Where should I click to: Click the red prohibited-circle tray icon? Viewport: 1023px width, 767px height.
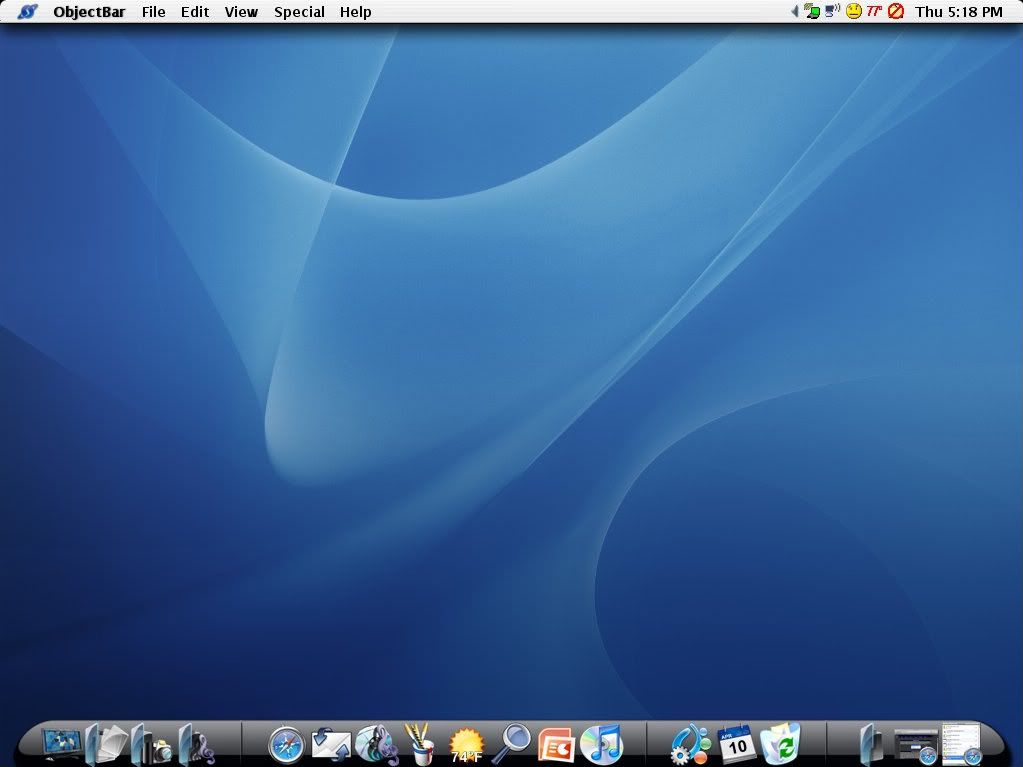click(896, 11)
